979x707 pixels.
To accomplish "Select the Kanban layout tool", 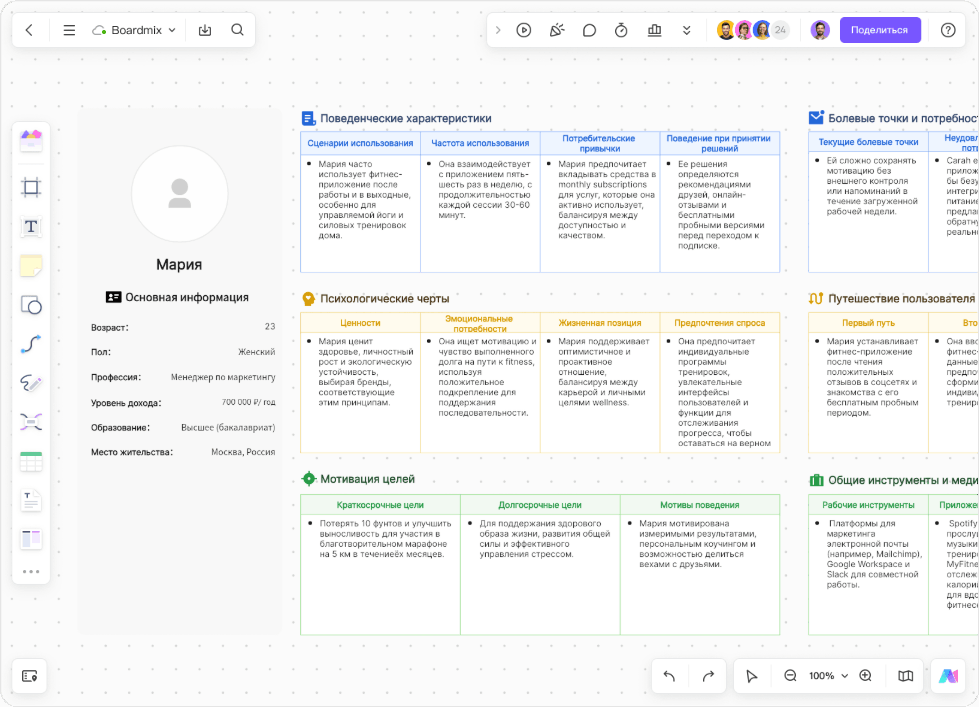I will pyautogui.click(x=31, y=539).
